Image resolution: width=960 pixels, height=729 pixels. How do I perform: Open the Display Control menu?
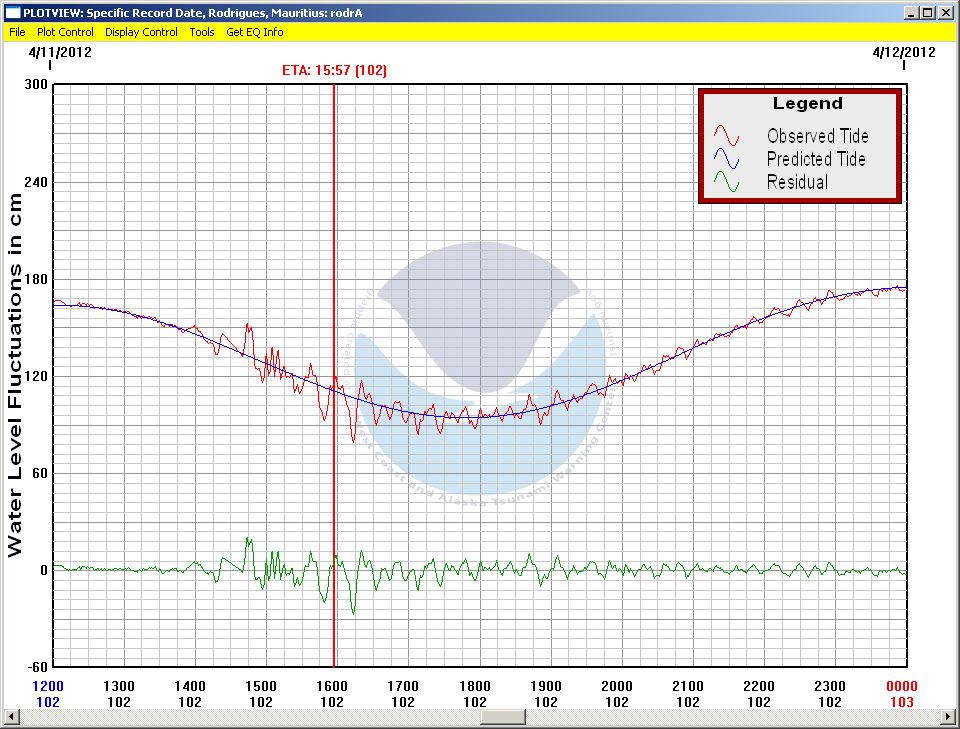pyautogui.click(x=141, y=32)
